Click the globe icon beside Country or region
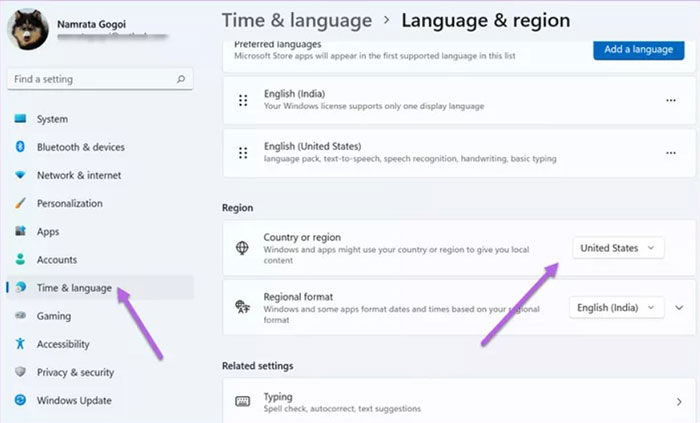 tap(242, 248)
